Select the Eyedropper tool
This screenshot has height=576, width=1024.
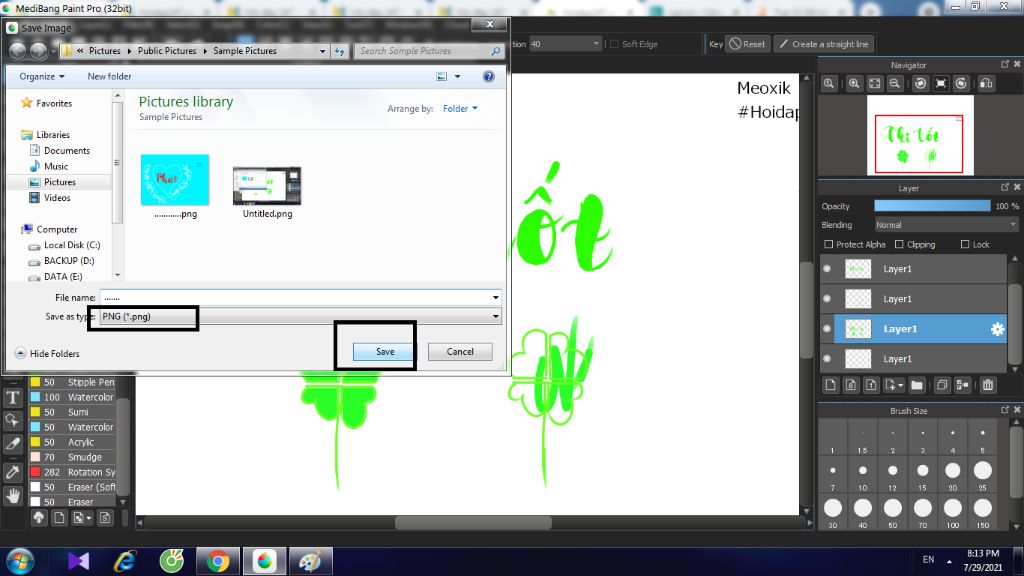(x=12, y=472)
